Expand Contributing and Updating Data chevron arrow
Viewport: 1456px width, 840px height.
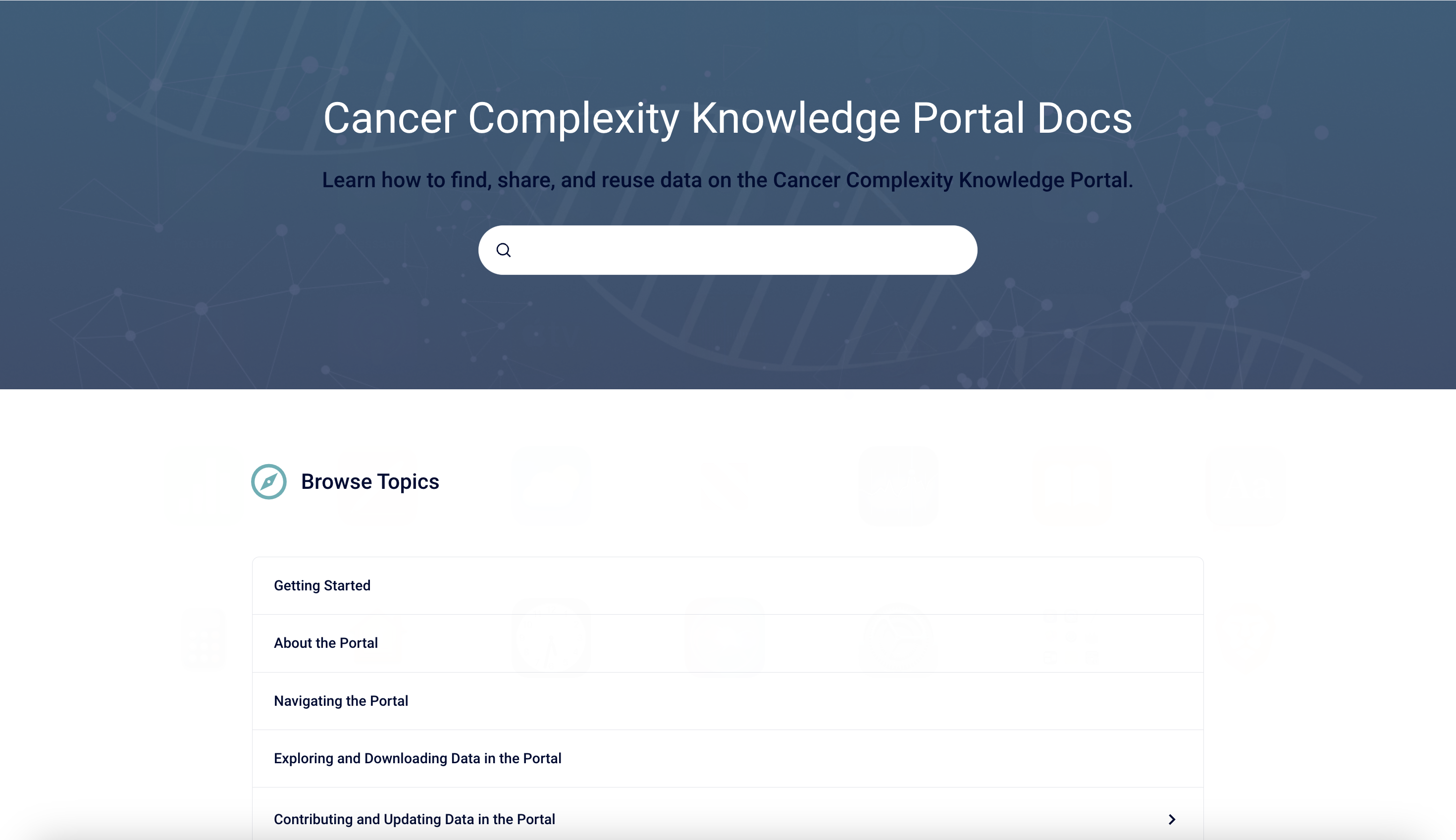click(1172, 819)
